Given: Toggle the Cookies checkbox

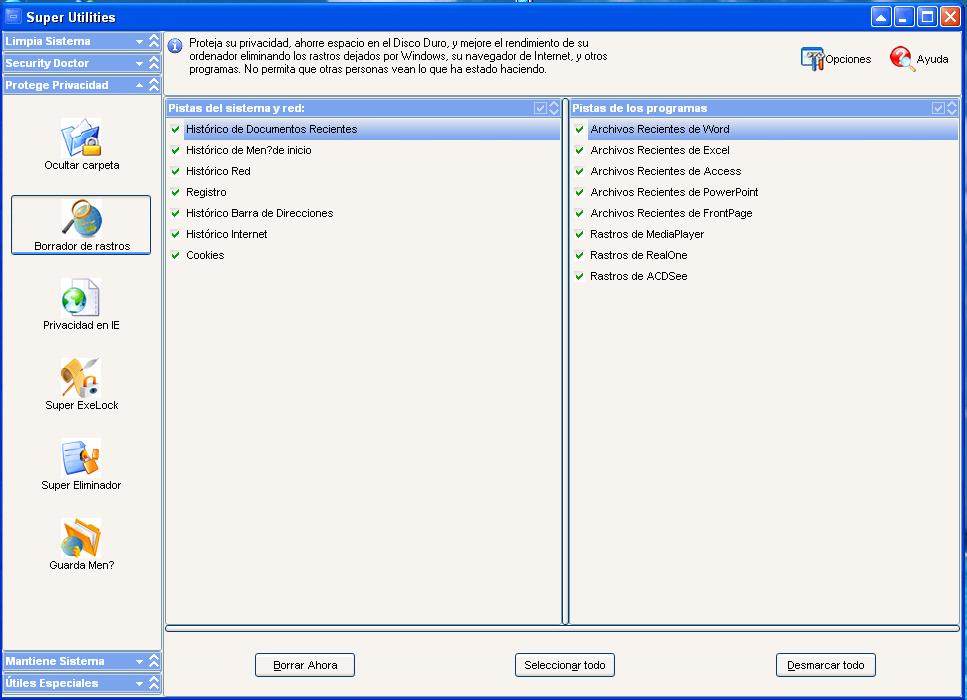Looking at the screenshot, I should click(175, 255).
